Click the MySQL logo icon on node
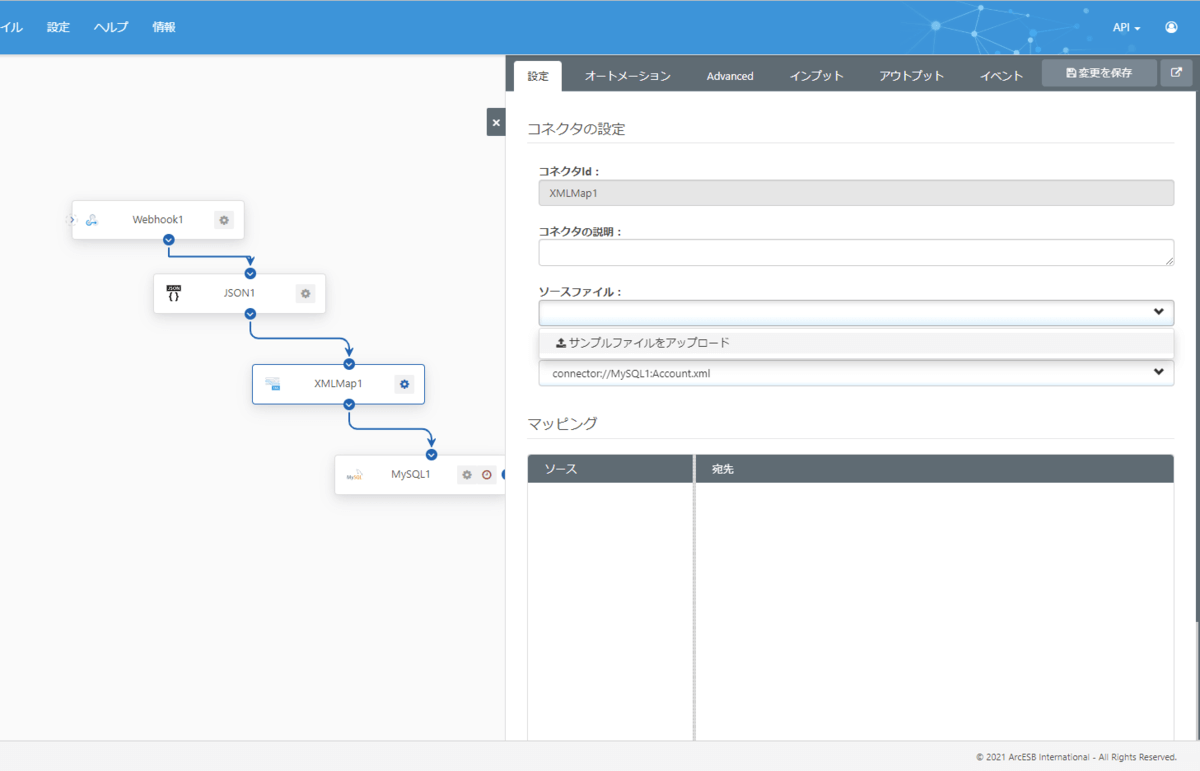The height and width of the screenshot is (771, 1200). [x=354, y=475]
